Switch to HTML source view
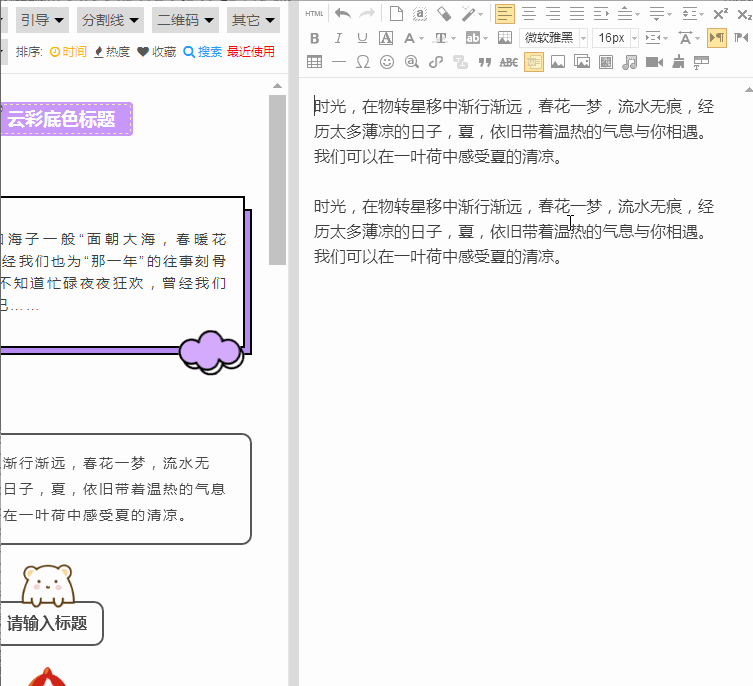 [x=314, y=13]
